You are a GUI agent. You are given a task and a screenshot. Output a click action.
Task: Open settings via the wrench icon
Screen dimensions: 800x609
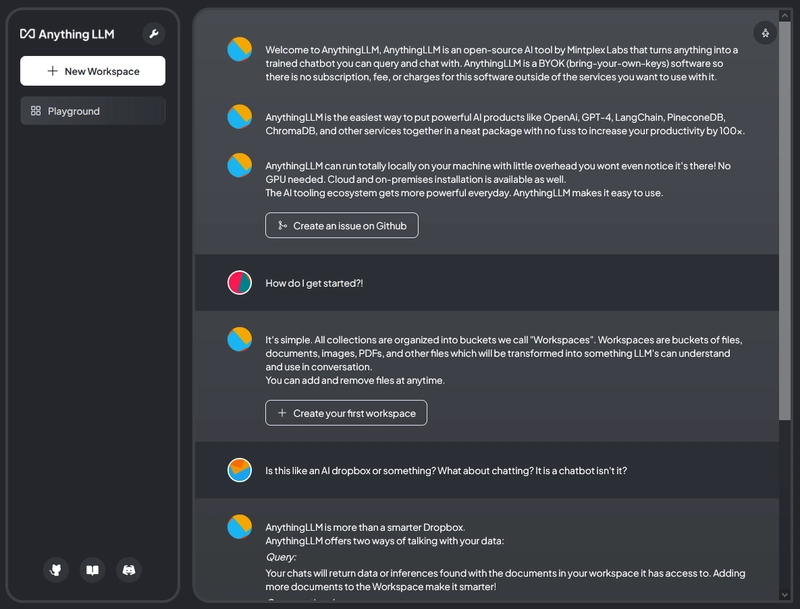(154, 34)
